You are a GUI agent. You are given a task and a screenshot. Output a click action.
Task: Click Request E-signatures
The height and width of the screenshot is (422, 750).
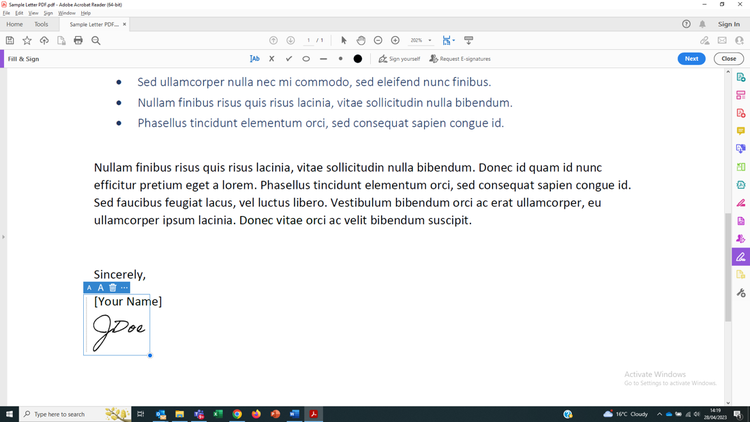[x=460, y=59]
